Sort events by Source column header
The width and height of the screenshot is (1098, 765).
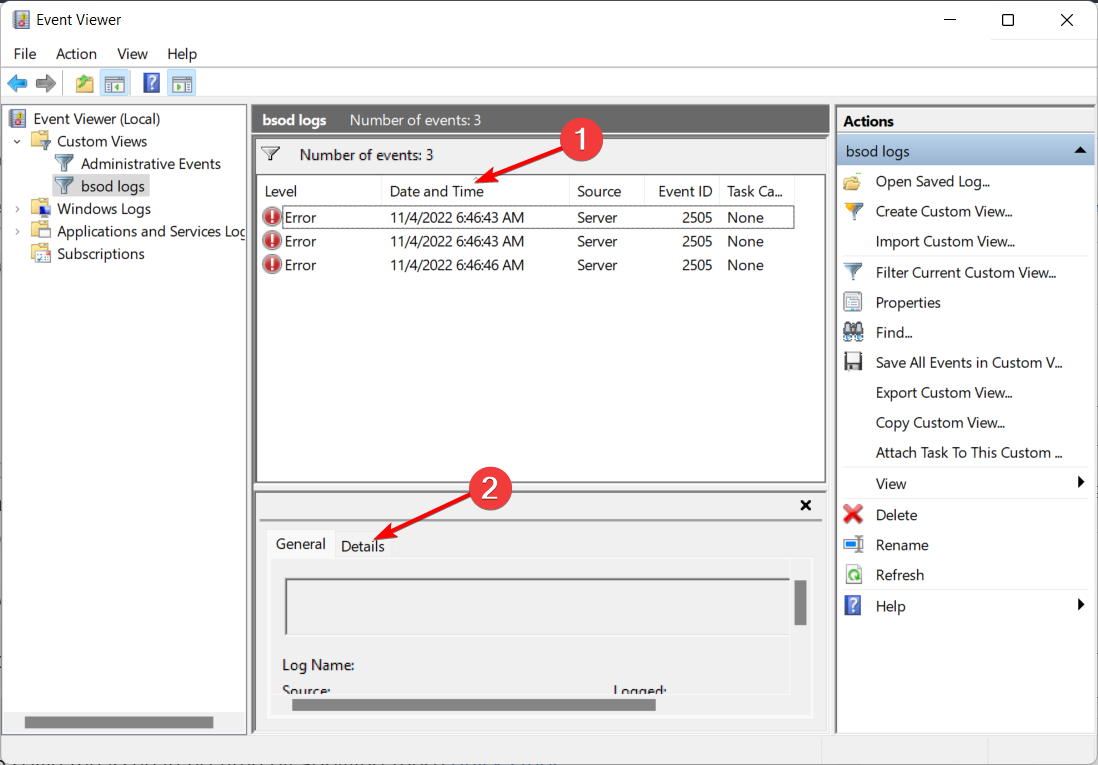coord(606,191)
